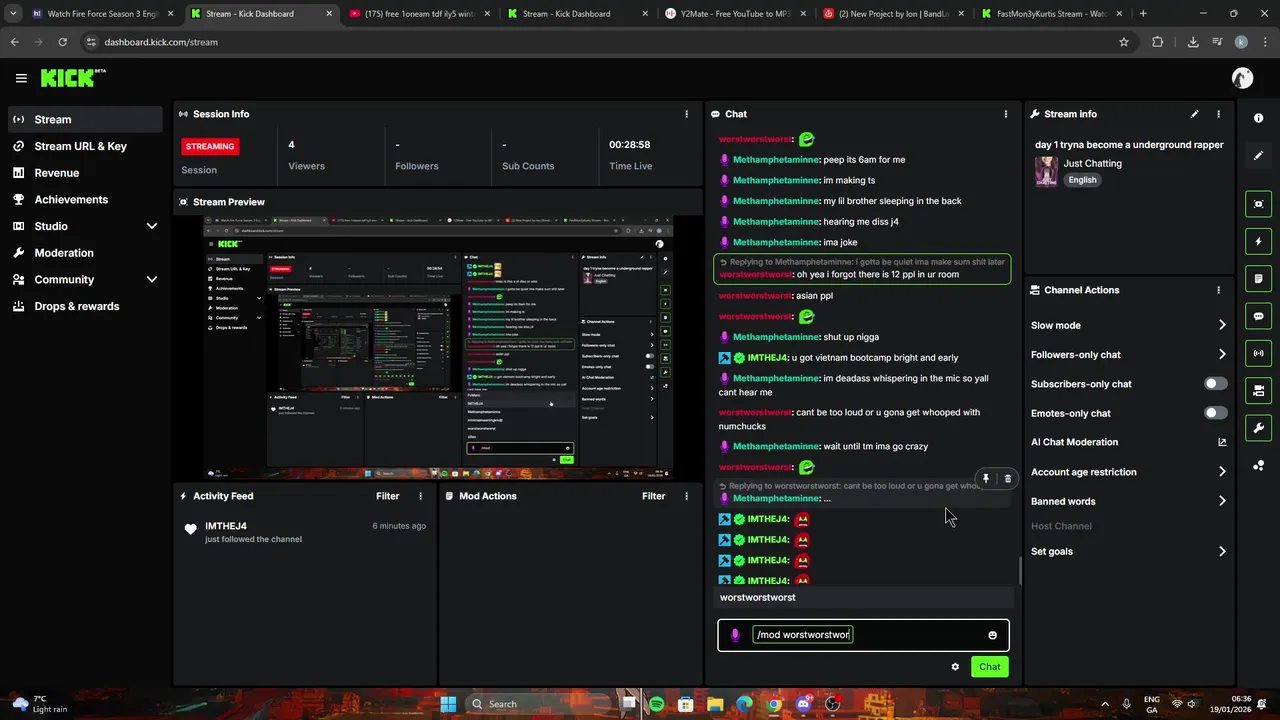
Task: Bookmark this page with star icon
Action: 1124,42
